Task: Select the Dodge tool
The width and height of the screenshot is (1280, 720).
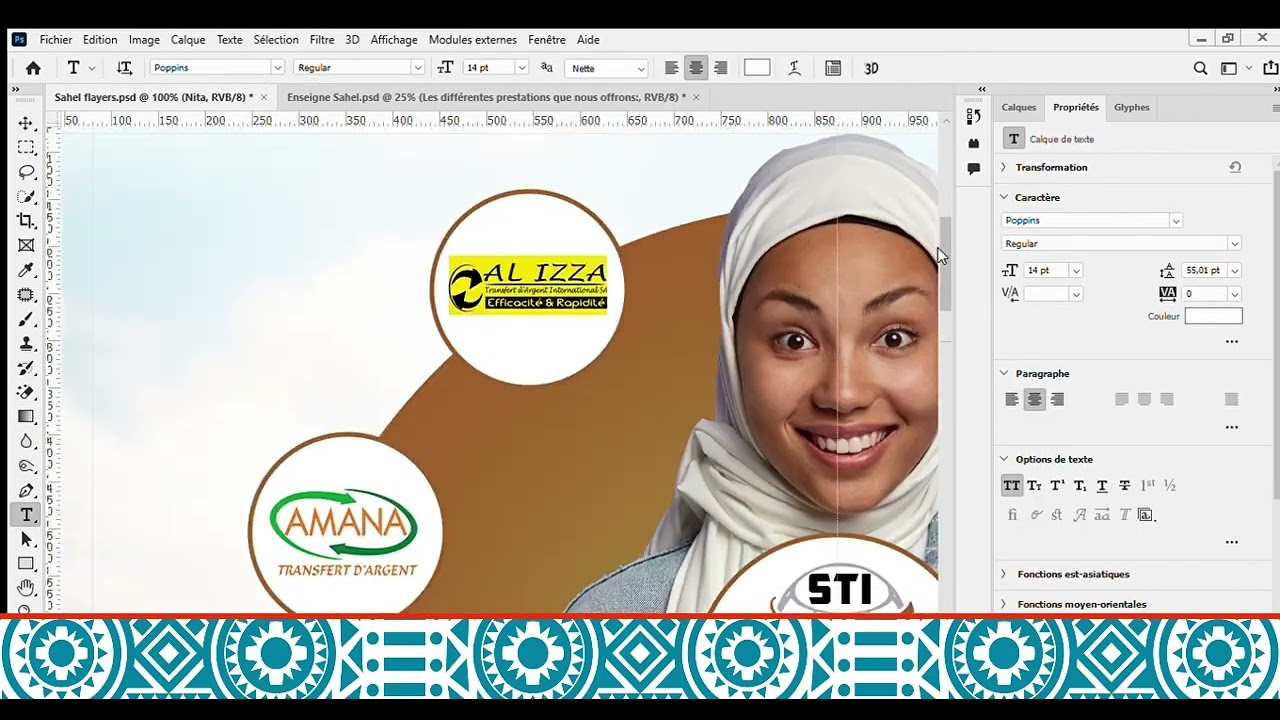Action: tap(26, 466)
